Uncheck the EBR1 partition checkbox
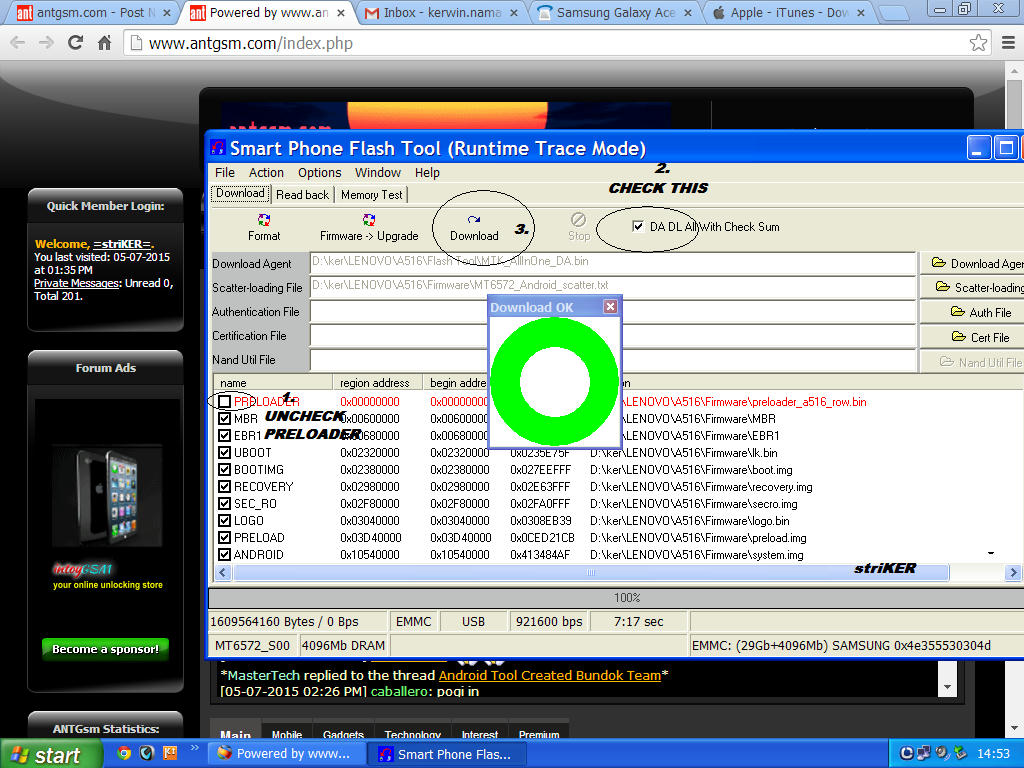 click(225, 435)
